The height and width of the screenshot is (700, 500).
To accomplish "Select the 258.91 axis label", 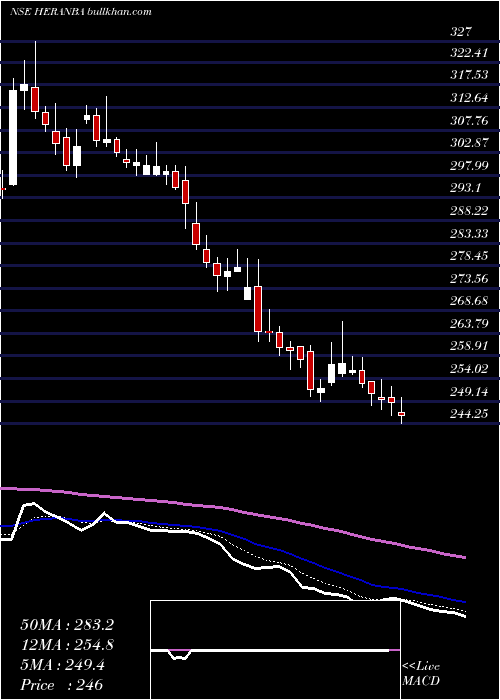I will click(x=469, y=346).
